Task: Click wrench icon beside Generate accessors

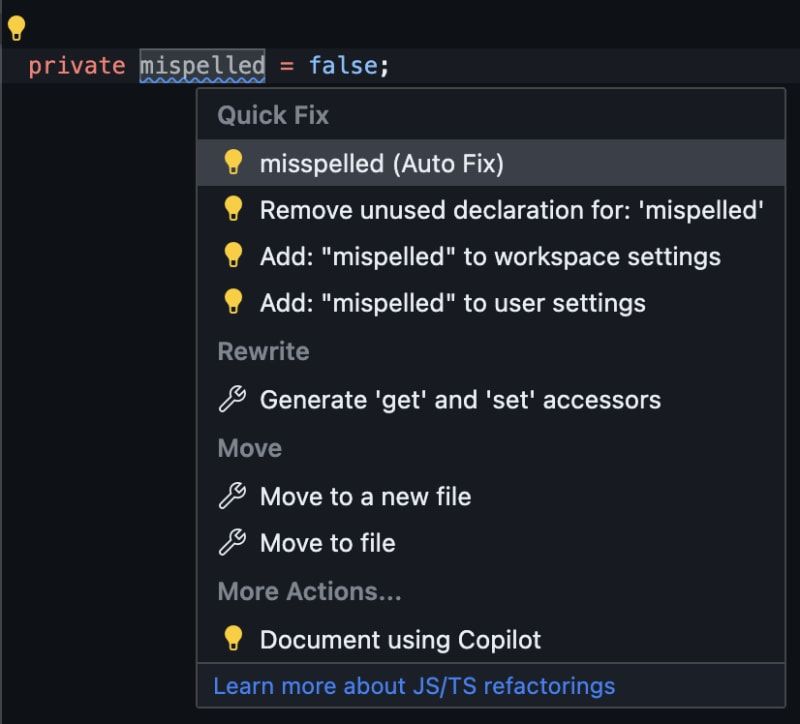Action: (x=232, y=399)
